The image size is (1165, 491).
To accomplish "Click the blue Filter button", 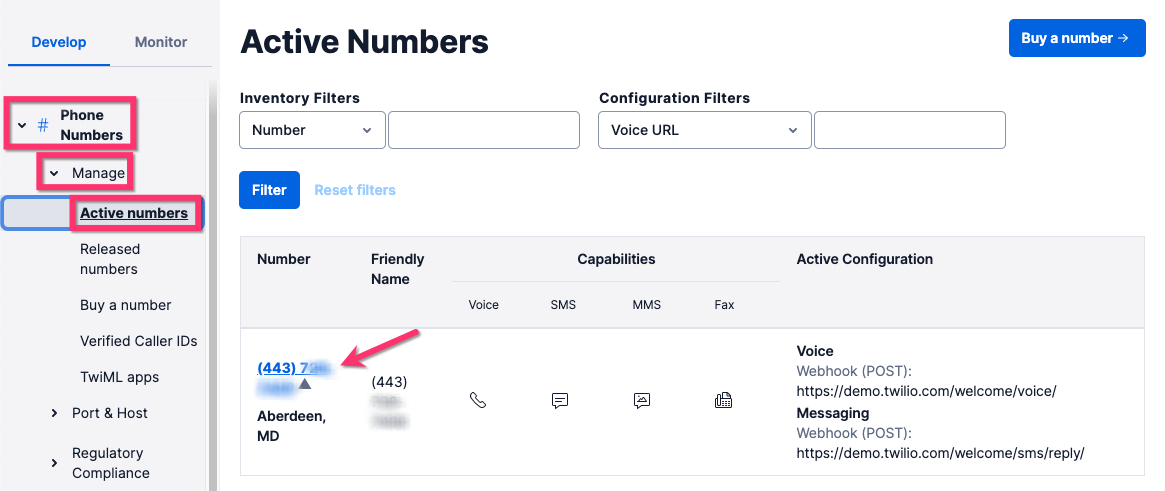I will 269,190.
